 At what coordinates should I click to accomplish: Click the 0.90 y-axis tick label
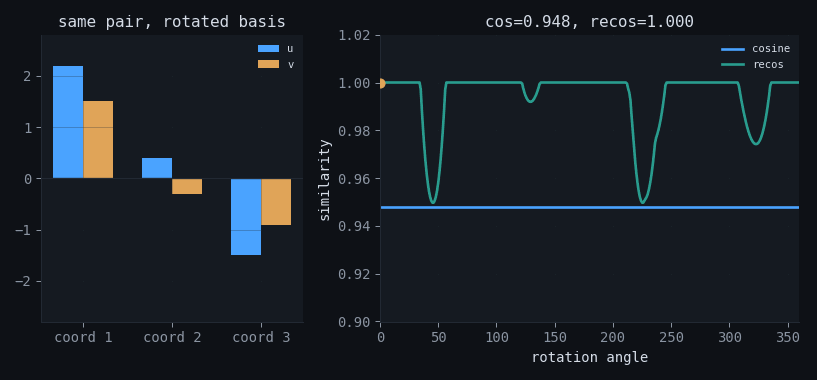(x=354, y=323)
